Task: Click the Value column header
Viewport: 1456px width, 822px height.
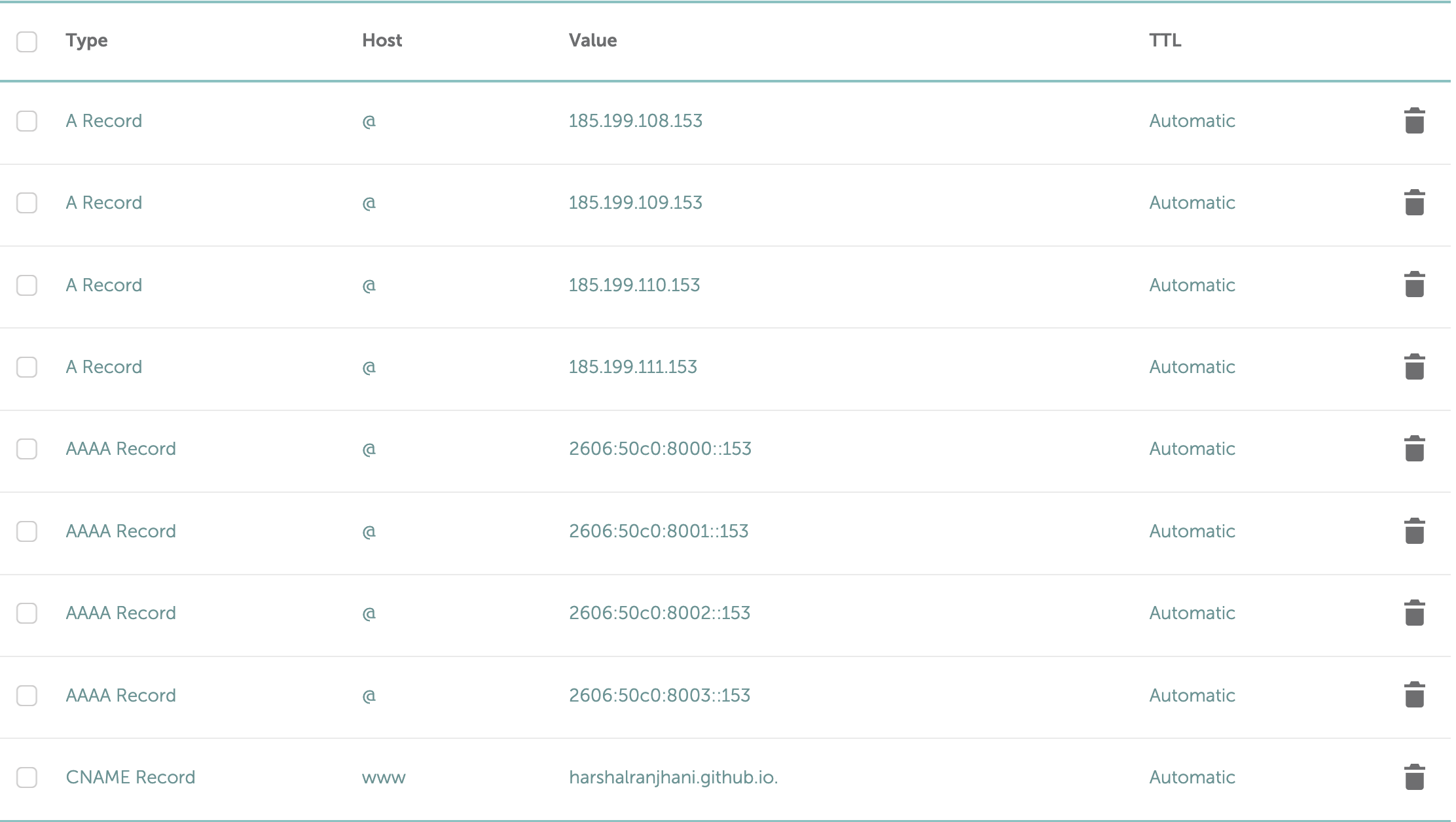Action: (593, 40)
